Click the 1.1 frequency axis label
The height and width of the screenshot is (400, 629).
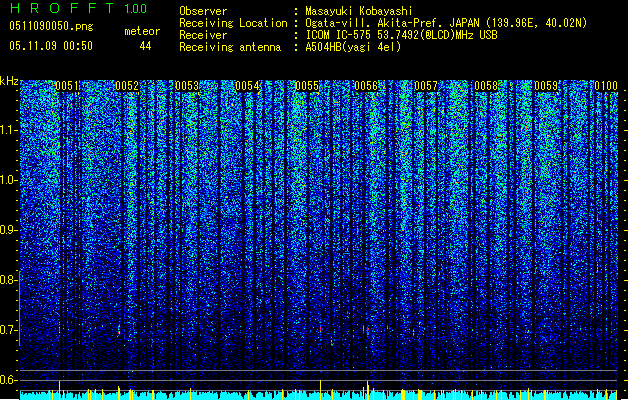pyautogui.click(x=9, y=130)
